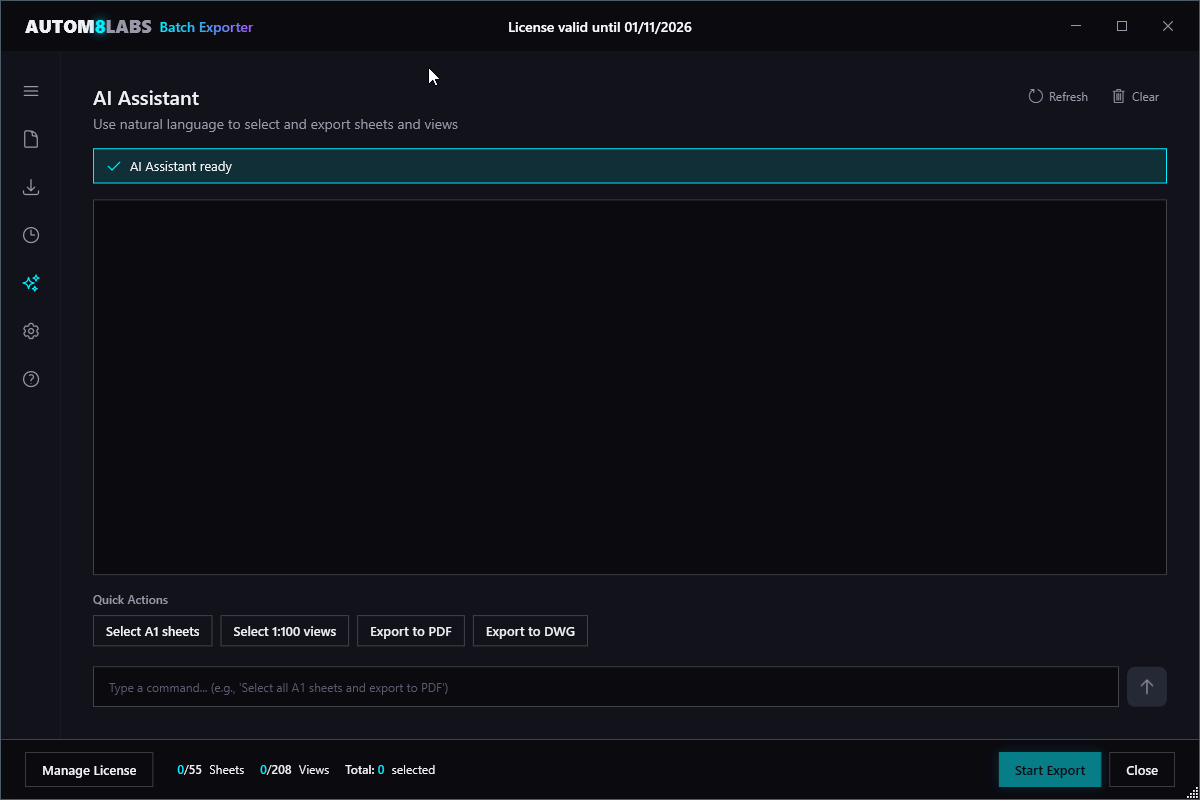The width and height of the screenshot is (1200, 800).
Task: Click the command input field to type
Action: (x=605, y=686)
